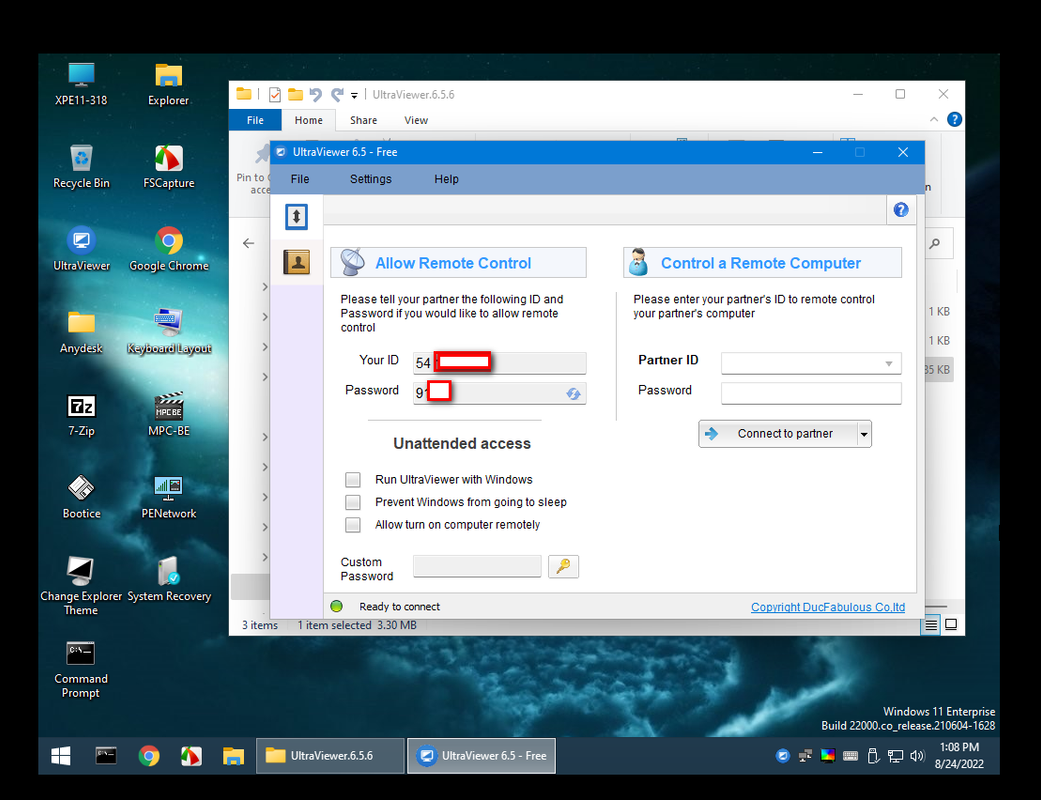Collapse the Explorer ribbon chevron

[933, 120]
